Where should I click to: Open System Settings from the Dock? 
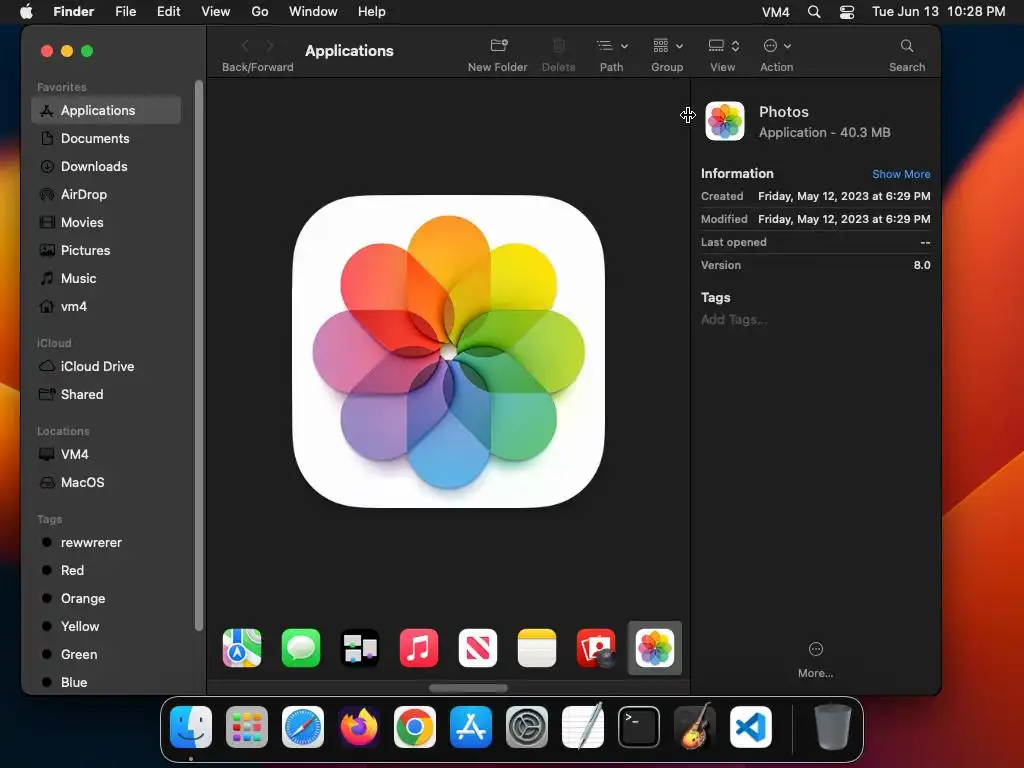(x=527, y=727)
